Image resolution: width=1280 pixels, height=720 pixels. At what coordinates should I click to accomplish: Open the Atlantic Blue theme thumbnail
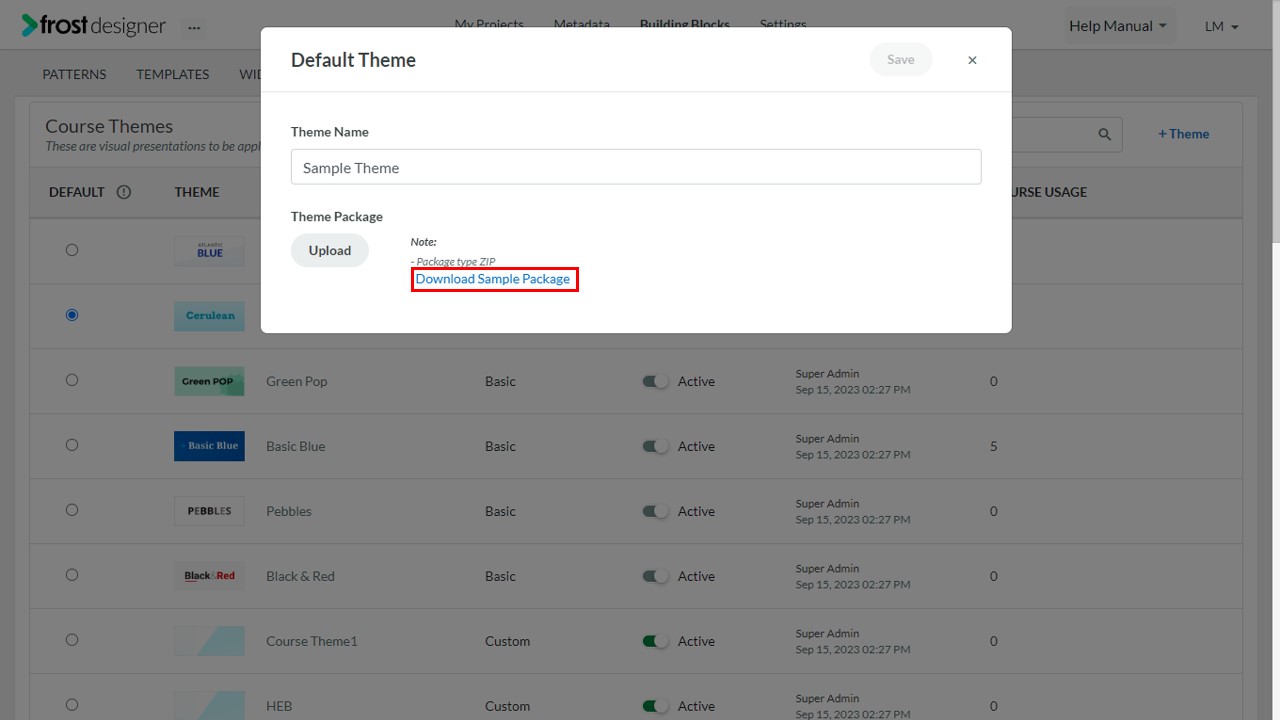[x=209, y=250]
